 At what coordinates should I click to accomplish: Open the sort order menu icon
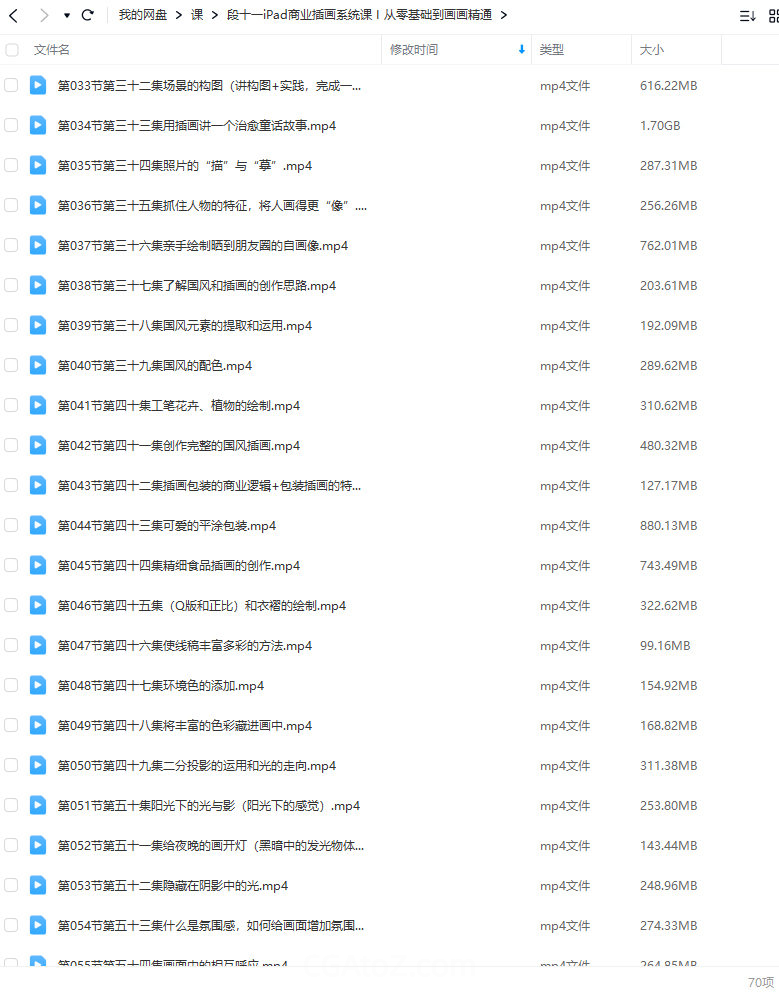click(x=748, y=16)
